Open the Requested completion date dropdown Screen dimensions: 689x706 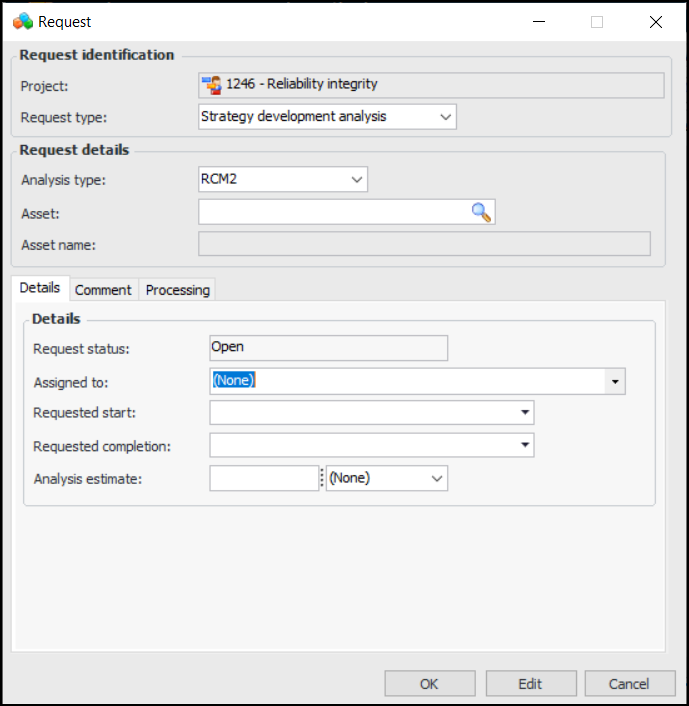point(524,444)
